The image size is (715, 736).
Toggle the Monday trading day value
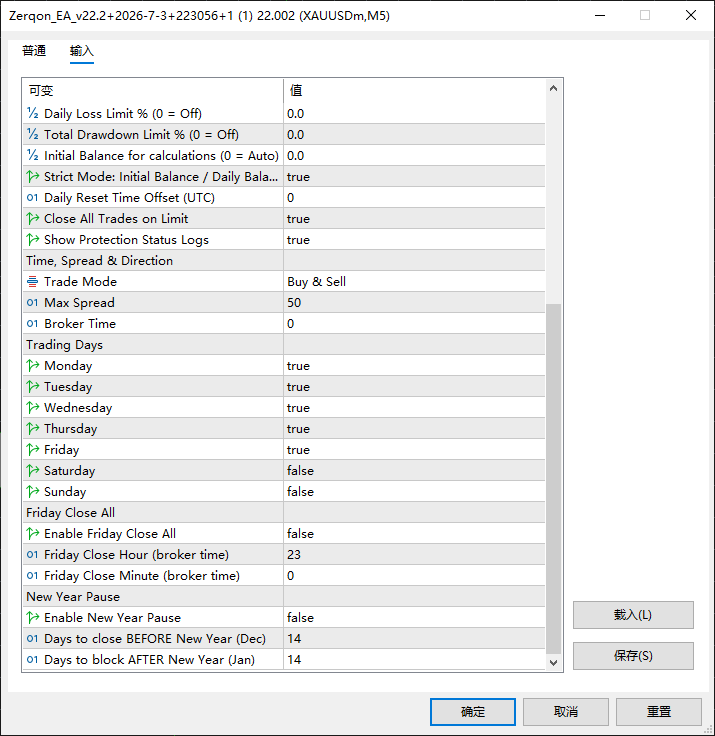pyautogui.click(x=414, y=366)
